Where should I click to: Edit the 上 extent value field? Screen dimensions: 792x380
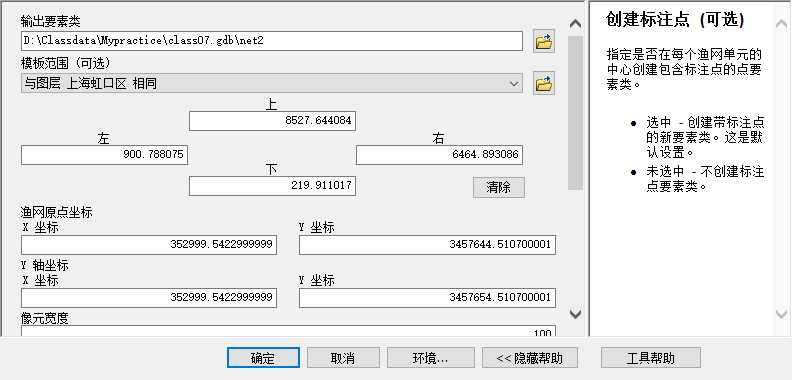[272, 121]
